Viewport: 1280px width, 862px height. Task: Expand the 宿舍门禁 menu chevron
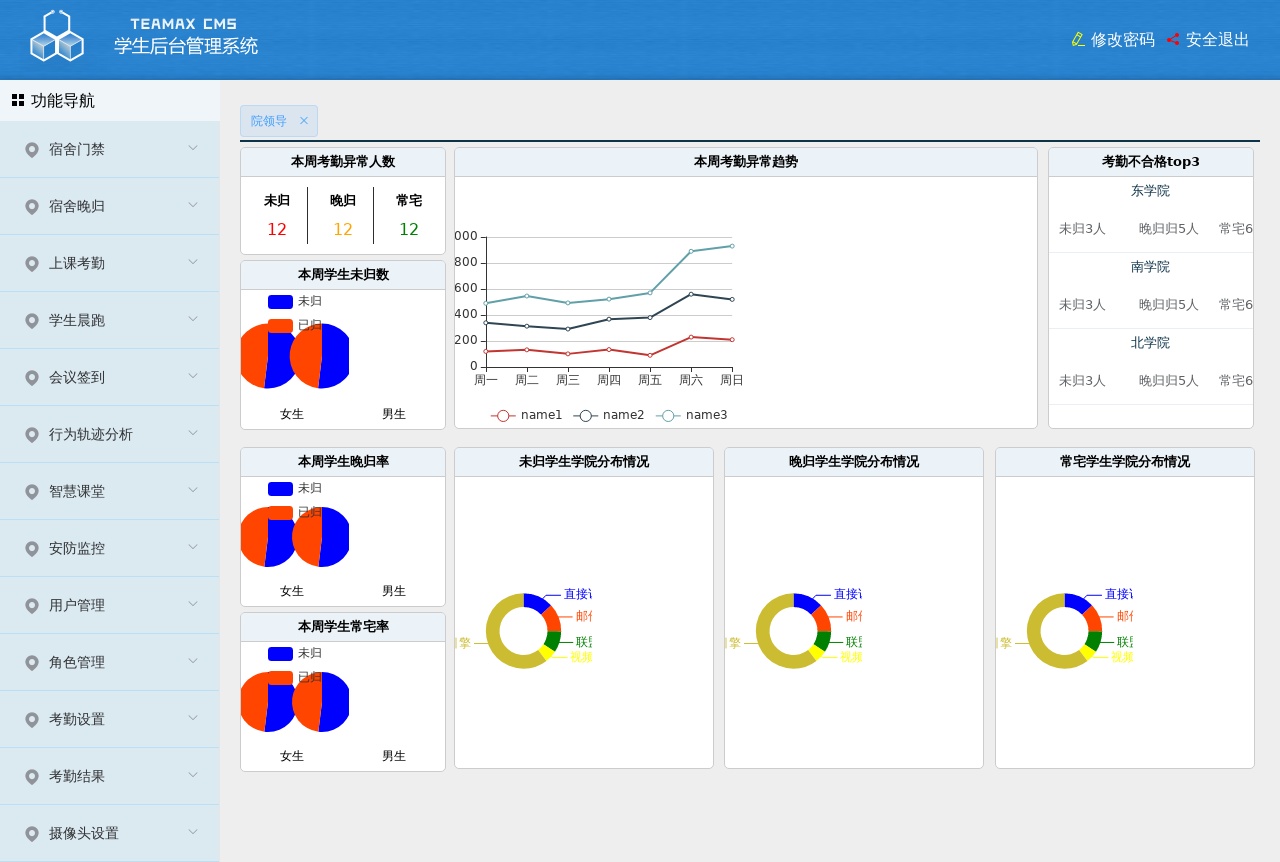pyautogui.click(x=193, y=148)
